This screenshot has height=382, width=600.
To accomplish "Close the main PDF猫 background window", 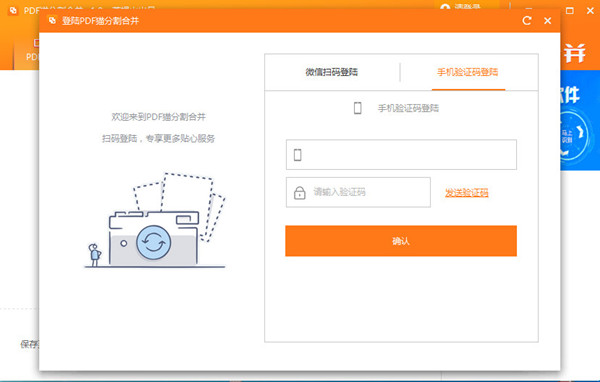I will coord(590,11).
